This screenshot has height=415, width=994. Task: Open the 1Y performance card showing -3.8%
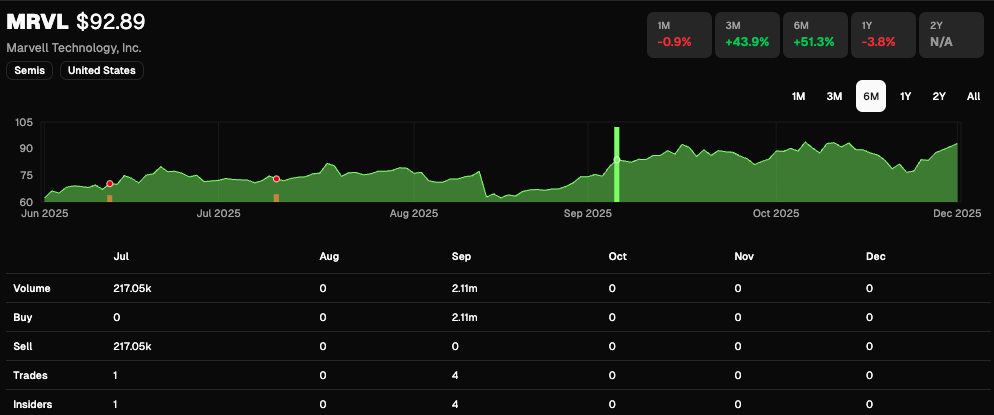pyautogui.click(x=882, y=35)
